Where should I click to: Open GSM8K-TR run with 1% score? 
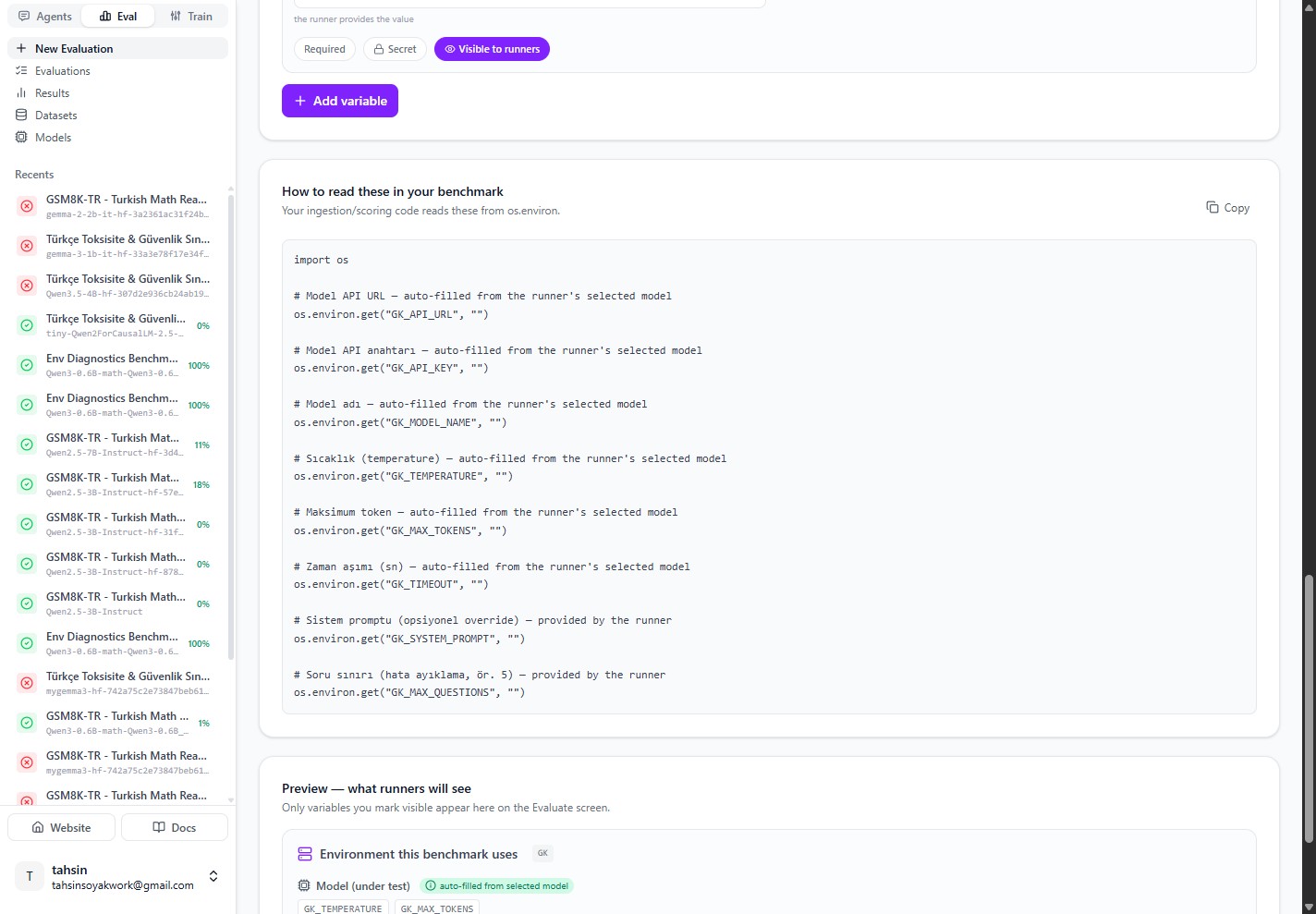tap(117, 723)
